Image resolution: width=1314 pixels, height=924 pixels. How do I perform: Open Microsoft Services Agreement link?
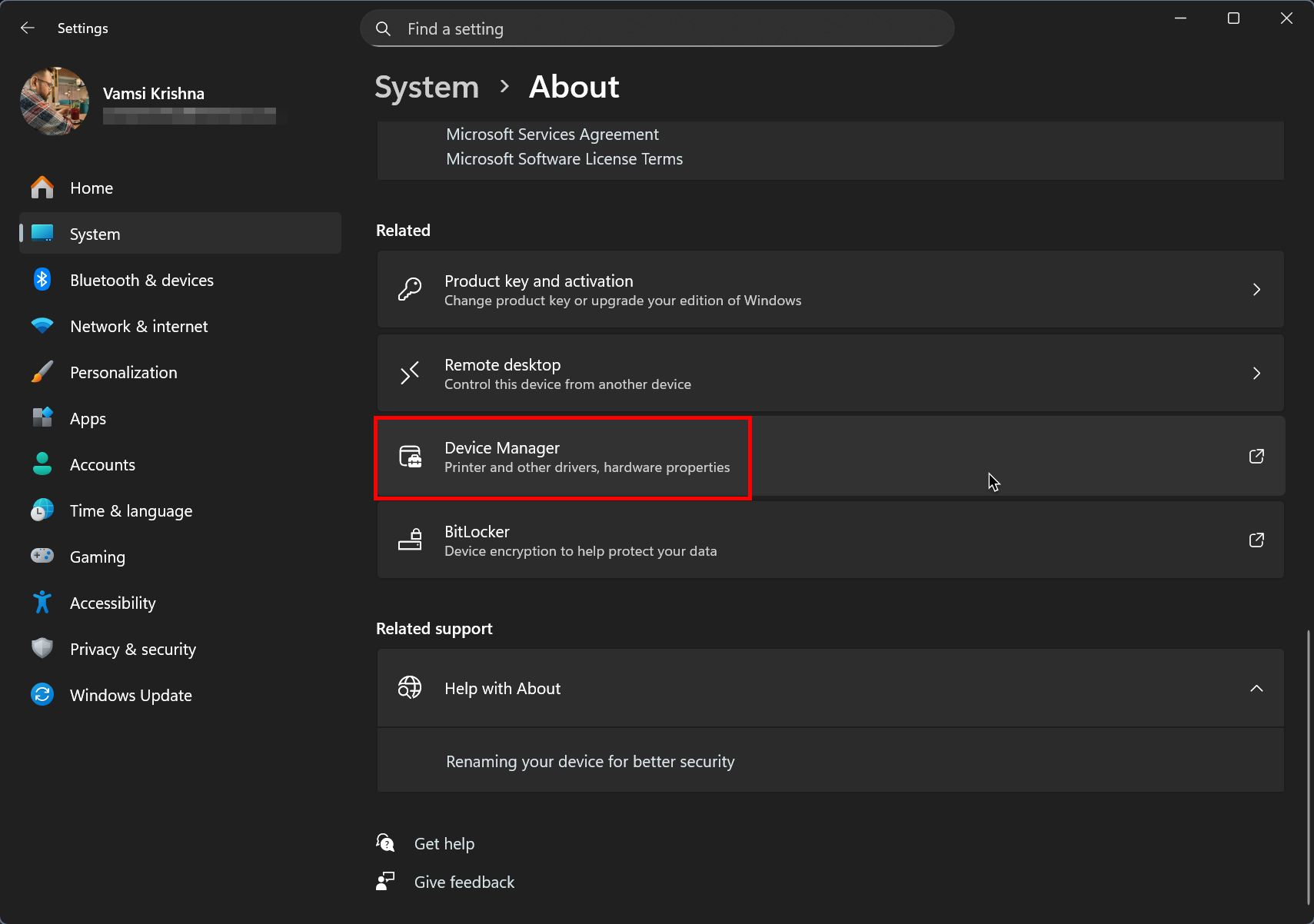point(552,135)
